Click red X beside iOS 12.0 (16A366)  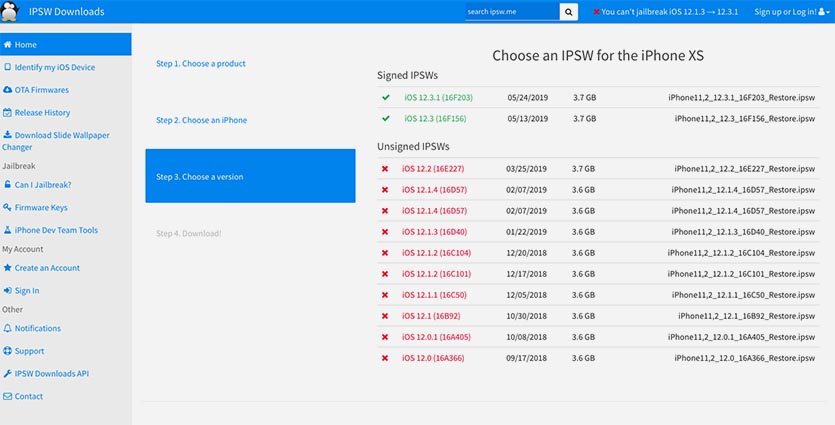coord(384,358)
